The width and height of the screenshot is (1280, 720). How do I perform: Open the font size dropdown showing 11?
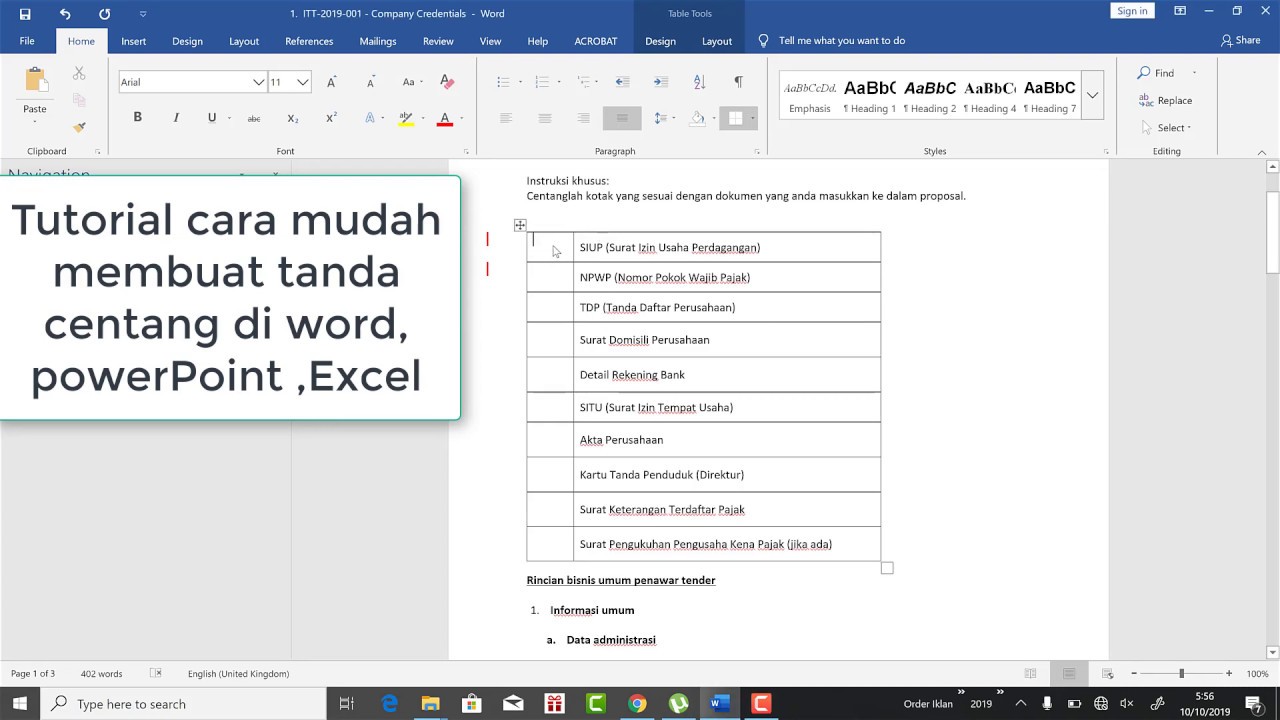[303, 82]
